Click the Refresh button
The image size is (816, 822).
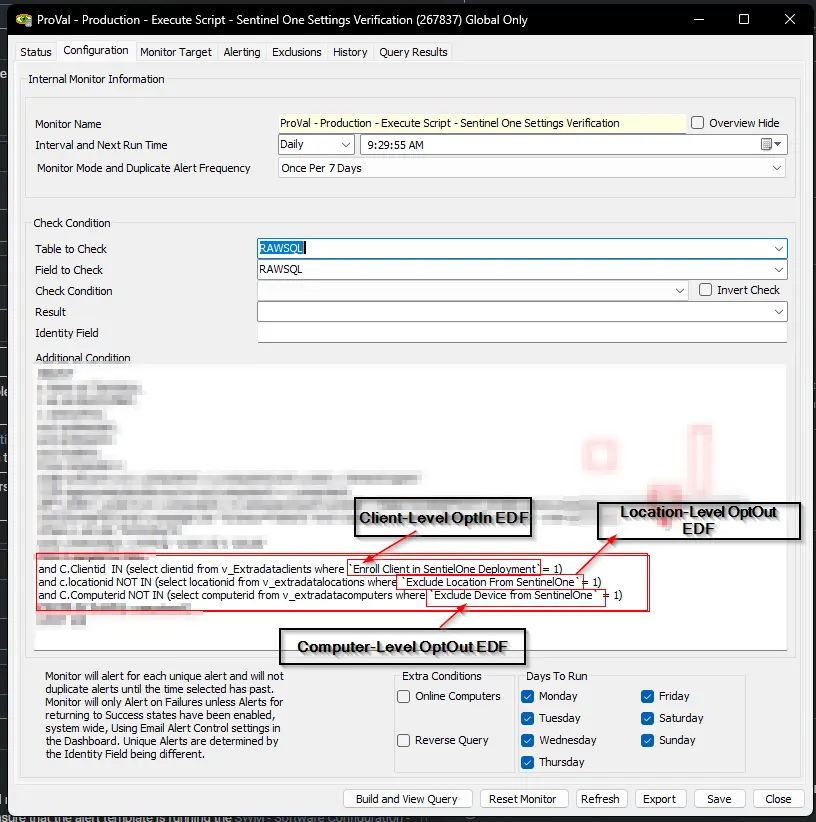point(600,799)
